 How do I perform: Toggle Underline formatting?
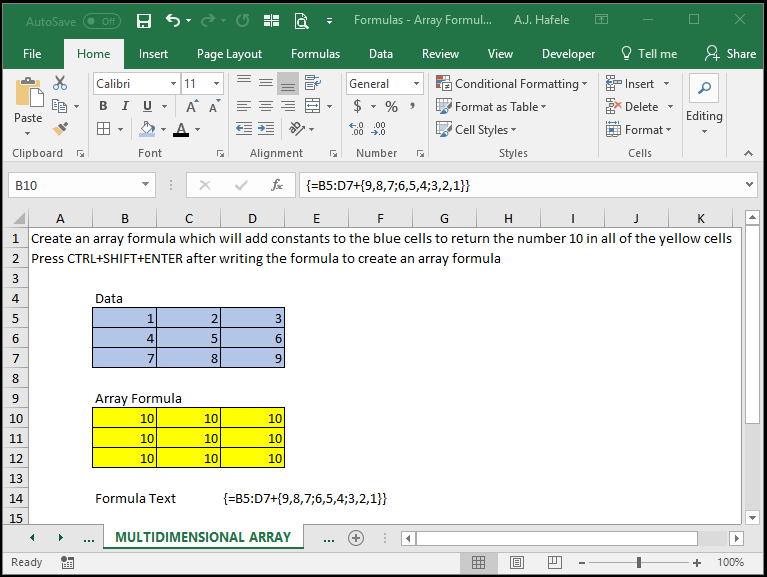(x=147, y=106)
